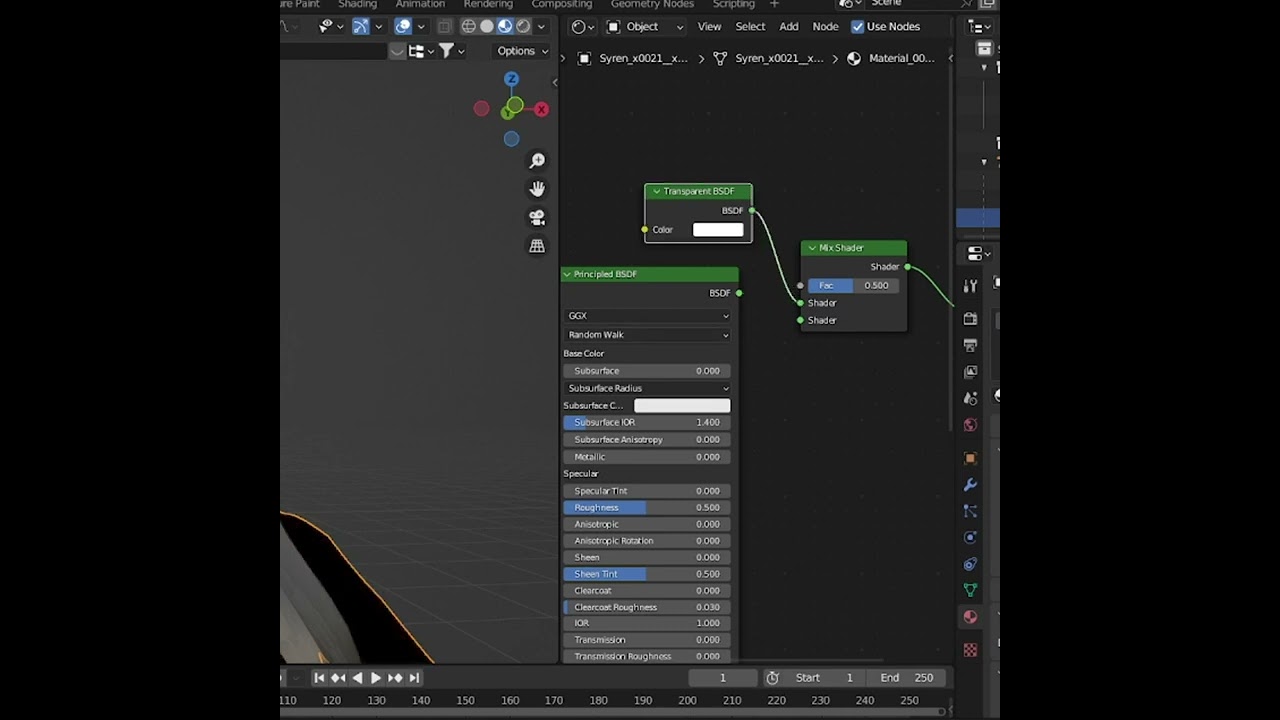Open the GGX distribution dropdown
The width and height of the screenshot is (1280, 720).
(646, 315)
